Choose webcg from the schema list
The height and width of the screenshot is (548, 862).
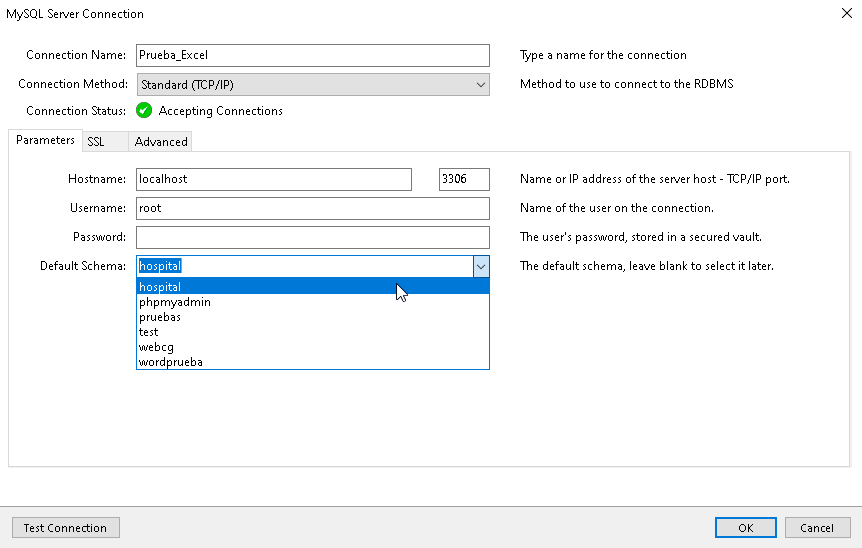tap(156, 347)
